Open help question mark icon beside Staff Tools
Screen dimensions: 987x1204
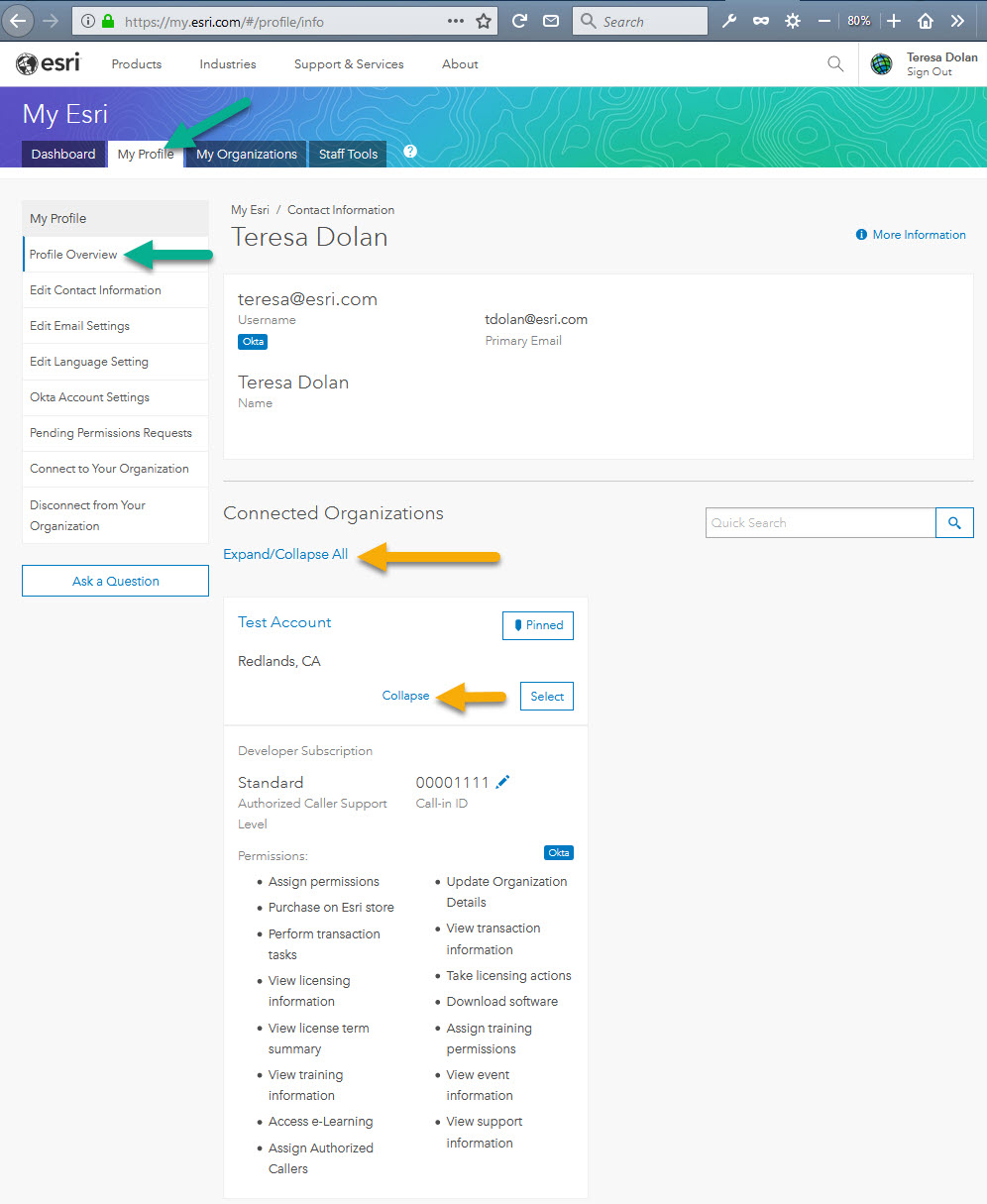click(410, 152)
